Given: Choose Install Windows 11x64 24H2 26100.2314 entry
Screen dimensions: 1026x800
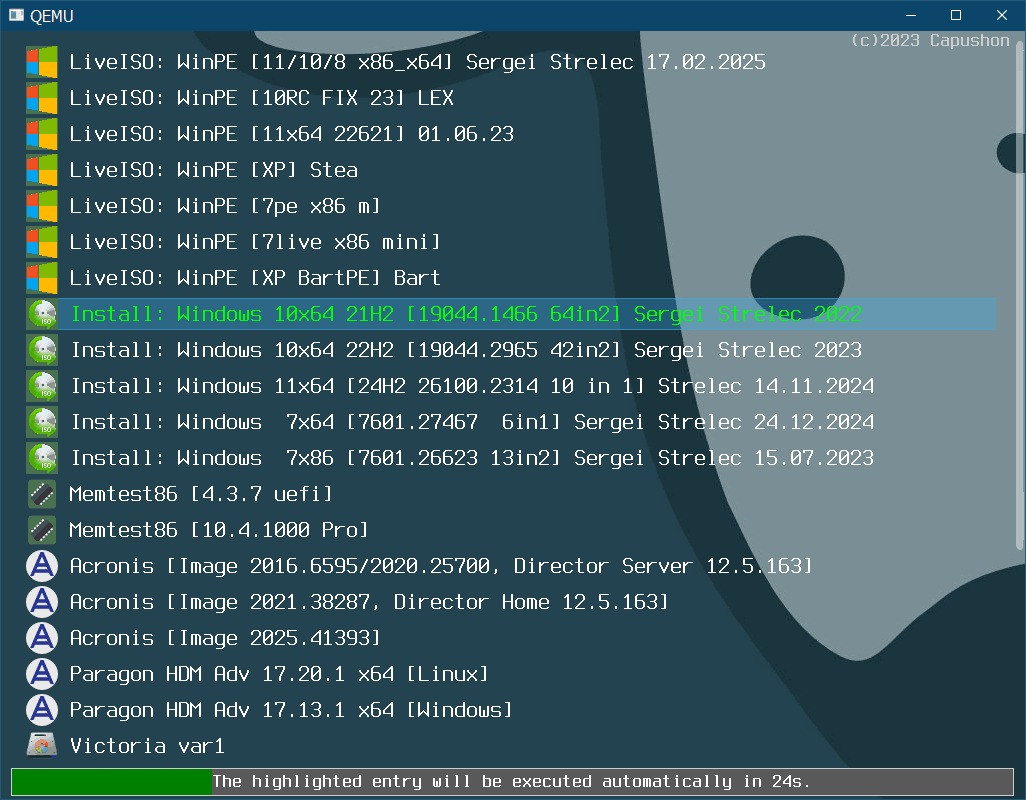Looking at the screenshot, I should (x=472, y=386).
